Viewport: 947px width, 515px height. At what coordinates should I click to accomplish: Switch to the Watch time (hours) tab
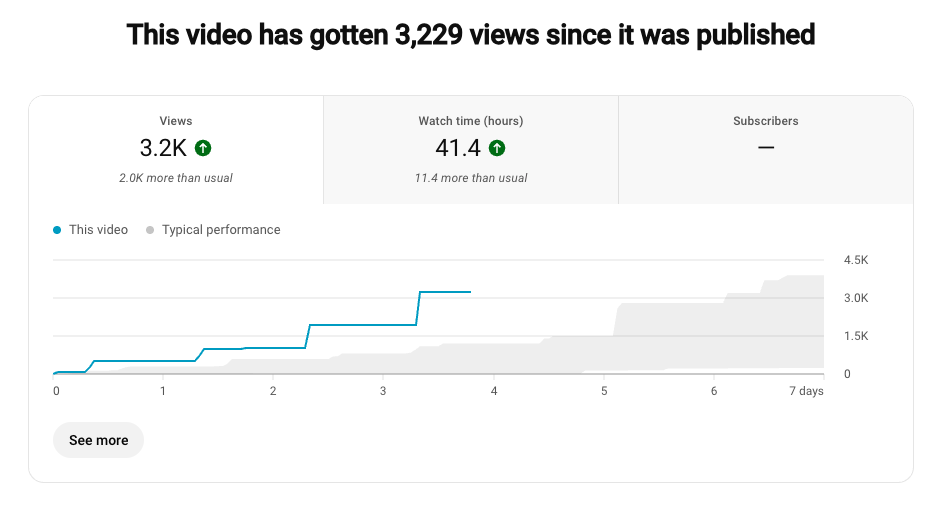coord(470,150)
